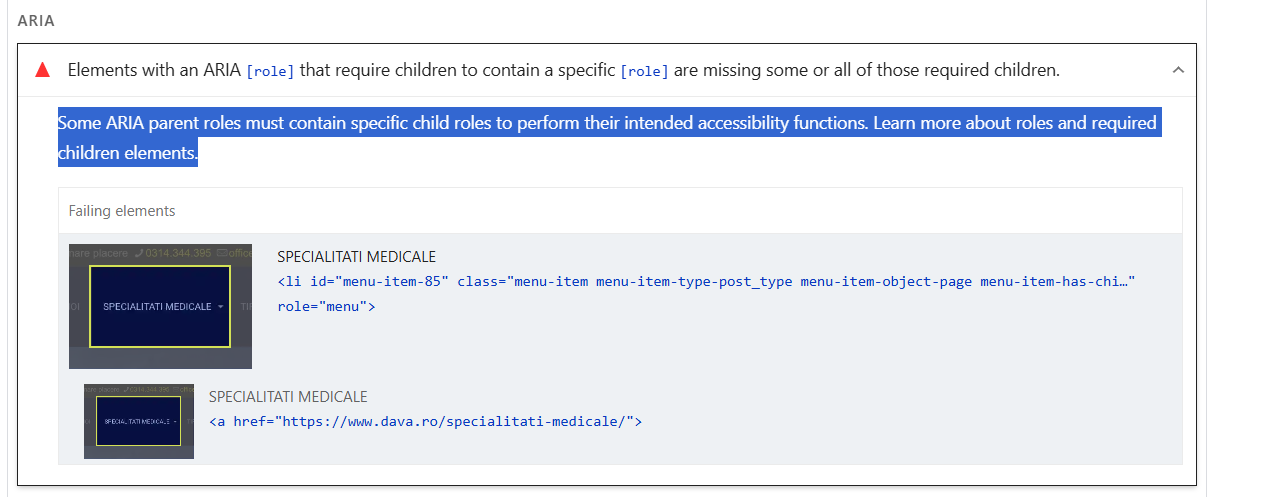The width and height of the screenshot is (1277, 497).
Task: Click the red warning triangle icon
Action: click(x=42, y=70)
